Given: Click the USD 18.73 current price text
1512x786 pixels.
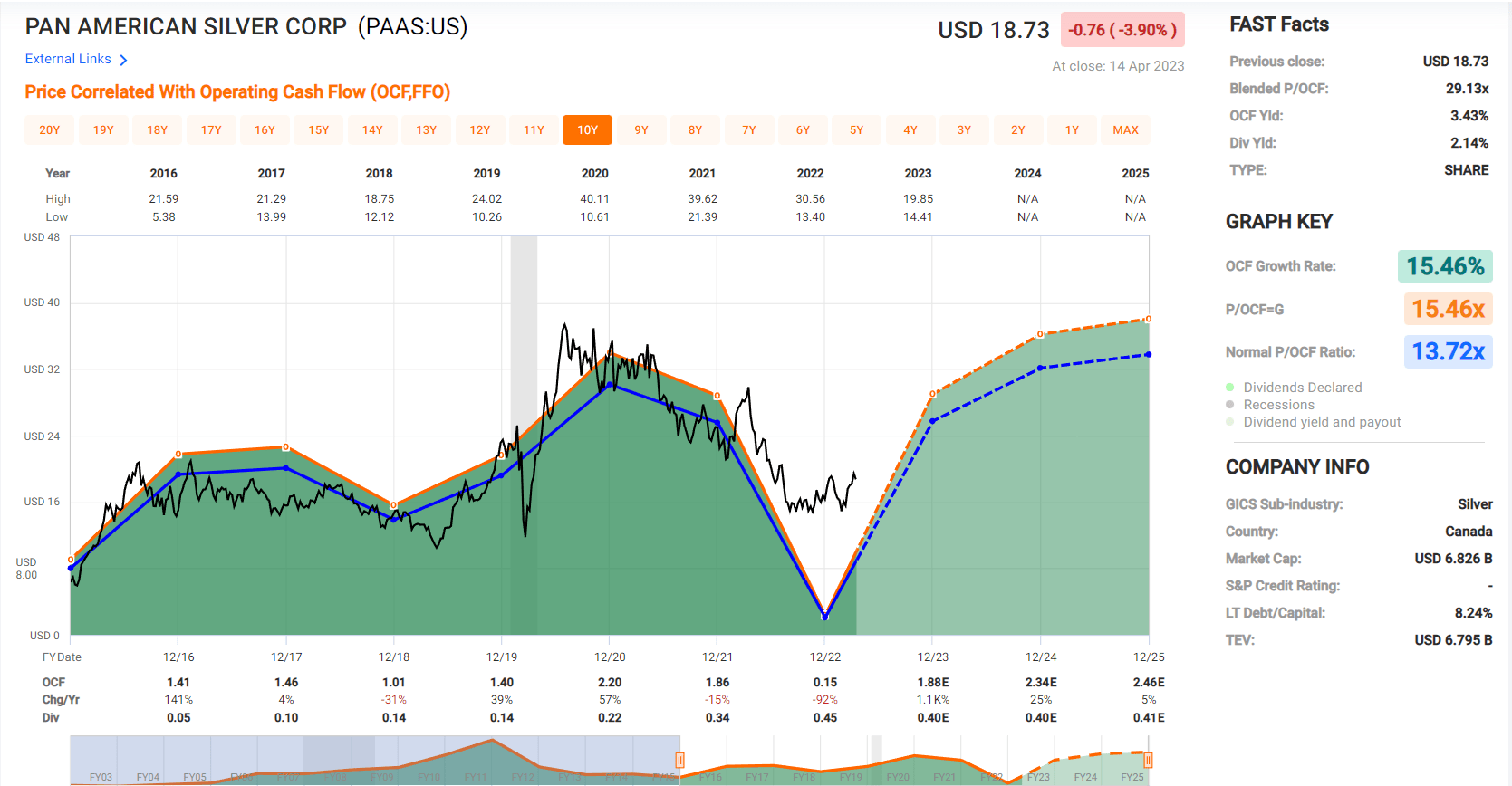Looking at the screenshot, I should 994,30.
